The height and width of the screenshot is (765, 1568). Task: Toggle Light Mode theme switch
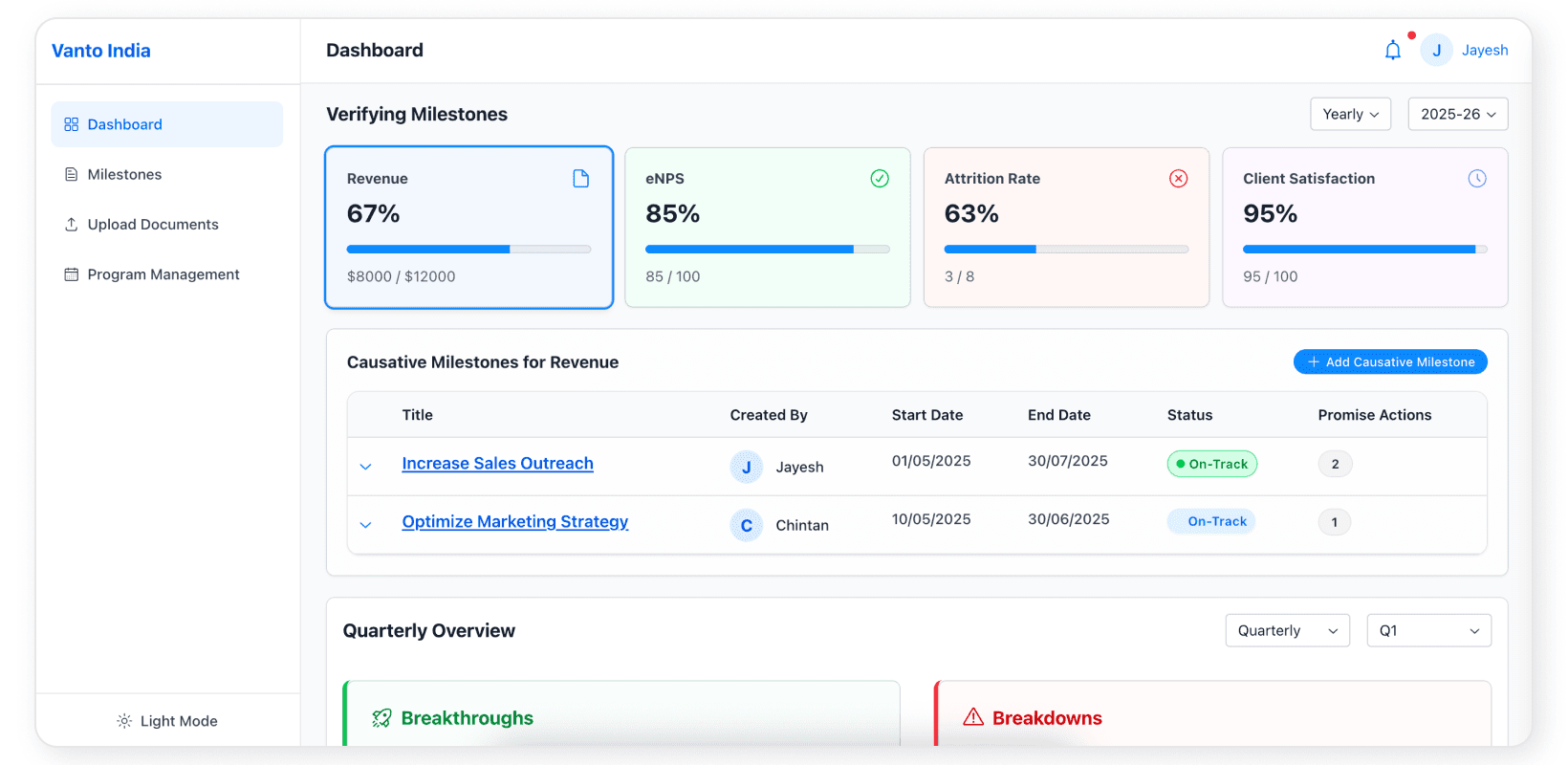[167, 721]
